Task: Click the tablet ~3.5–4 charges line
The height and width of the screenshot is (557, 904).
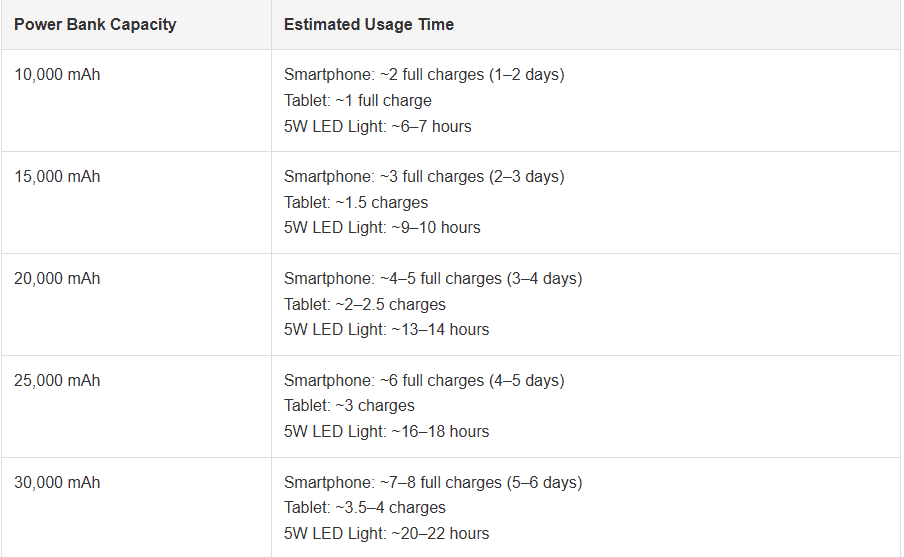Action: [x=364, y=508]
